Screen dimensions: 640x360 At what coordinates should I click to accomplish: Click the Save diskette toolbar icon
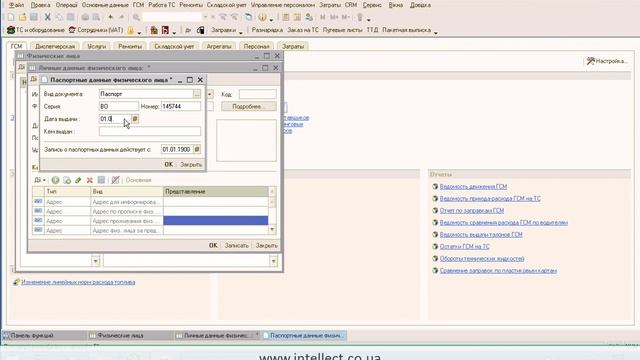coord(34,17)
